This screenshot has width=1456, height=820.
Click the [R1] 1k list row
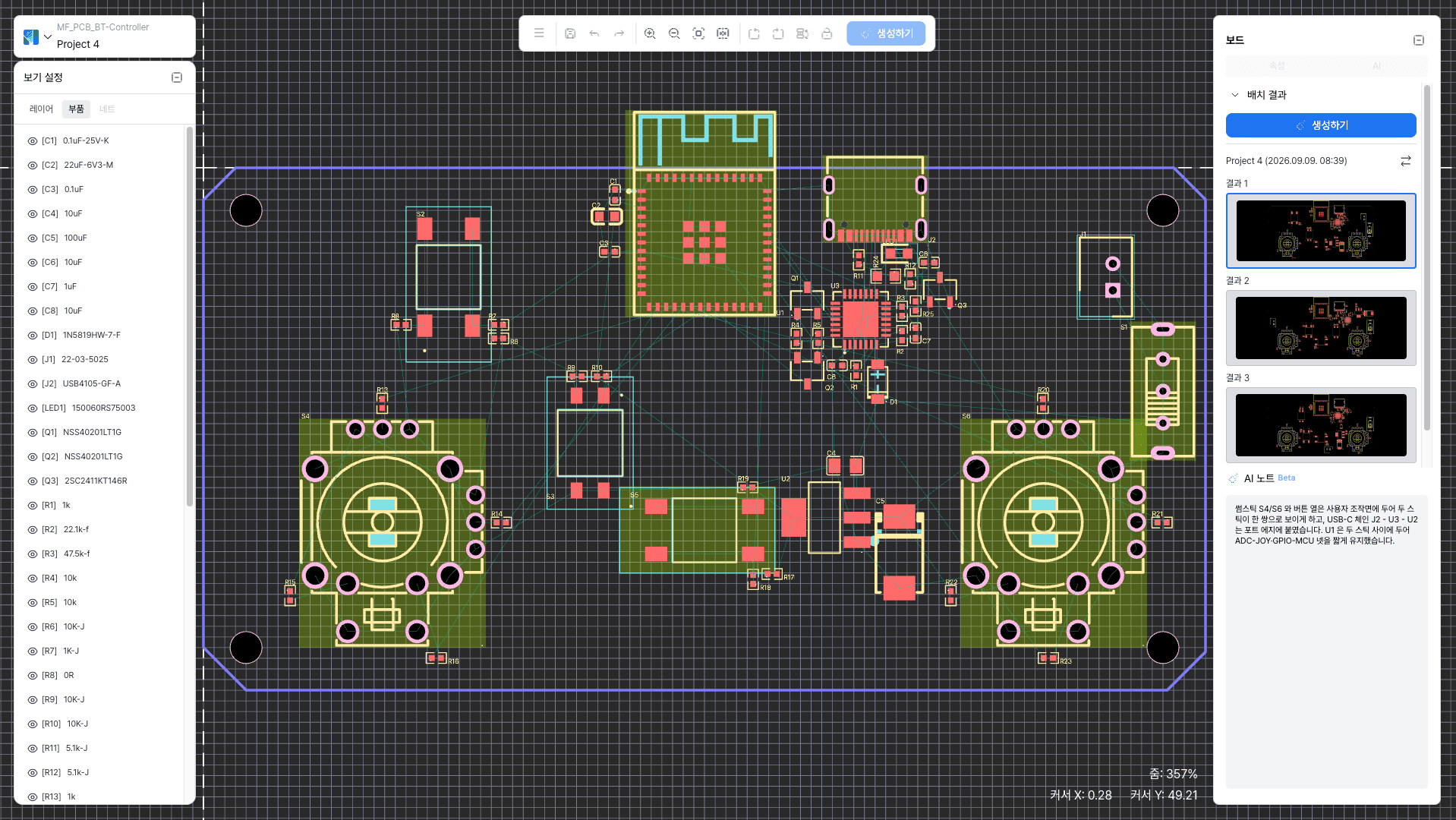[x=99, y=506]
